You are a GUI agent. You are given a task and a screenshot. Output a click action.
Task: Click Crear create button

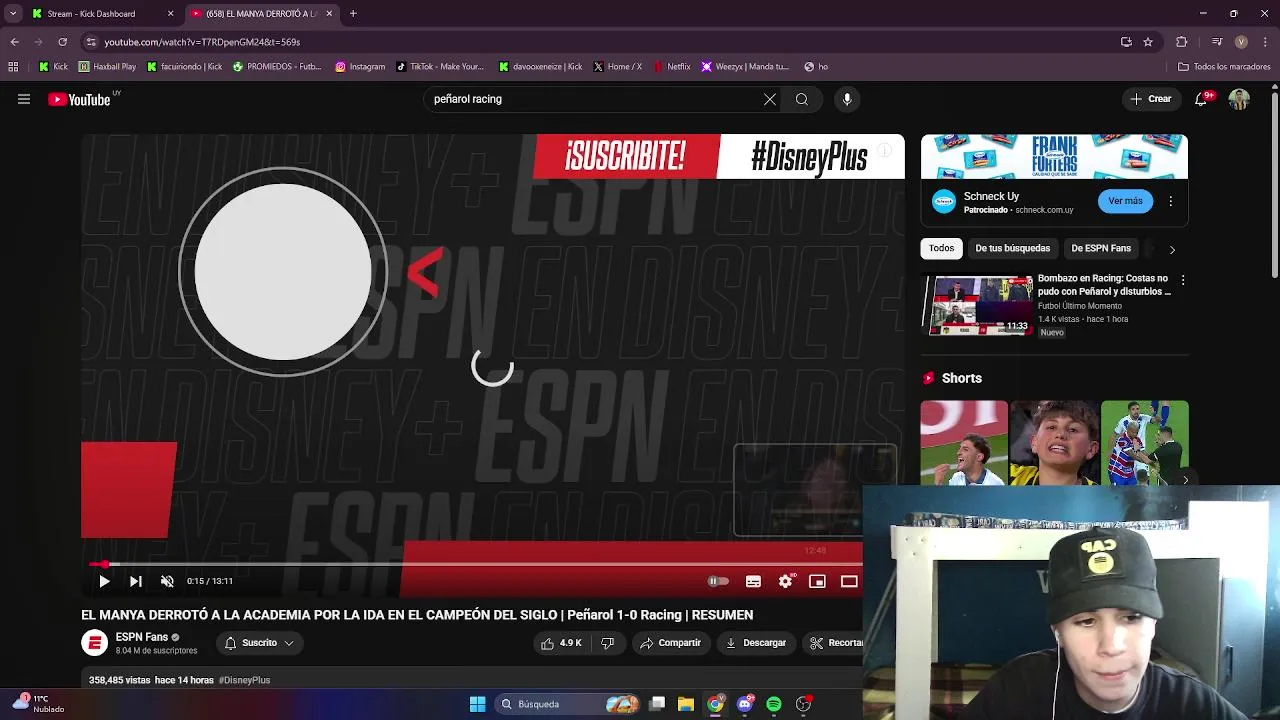[x=1150, y=99]
